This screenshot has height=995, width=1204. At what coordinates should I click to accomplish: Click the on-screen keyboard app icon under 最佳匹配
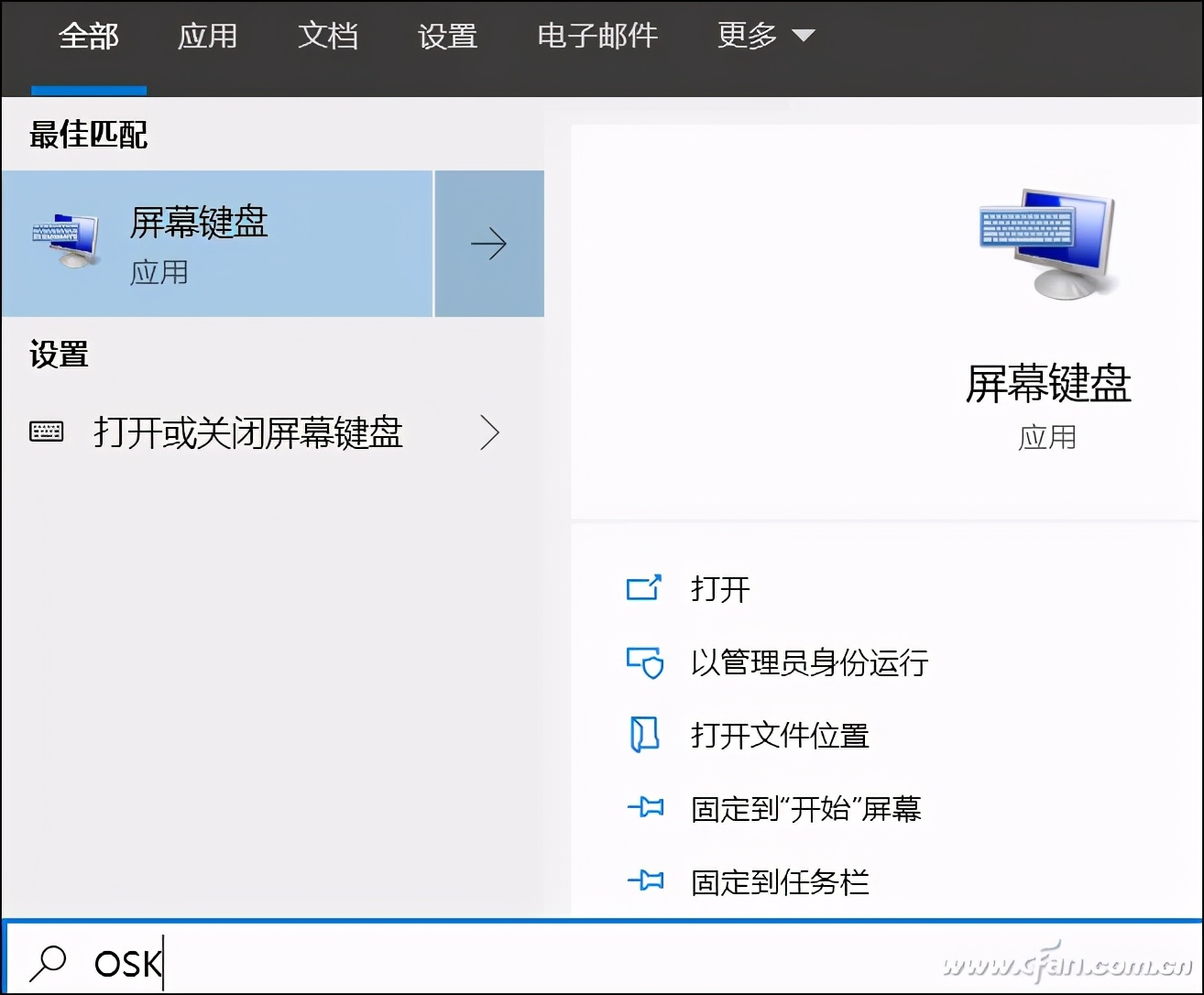pyautogui.click(x=64, y=240)
